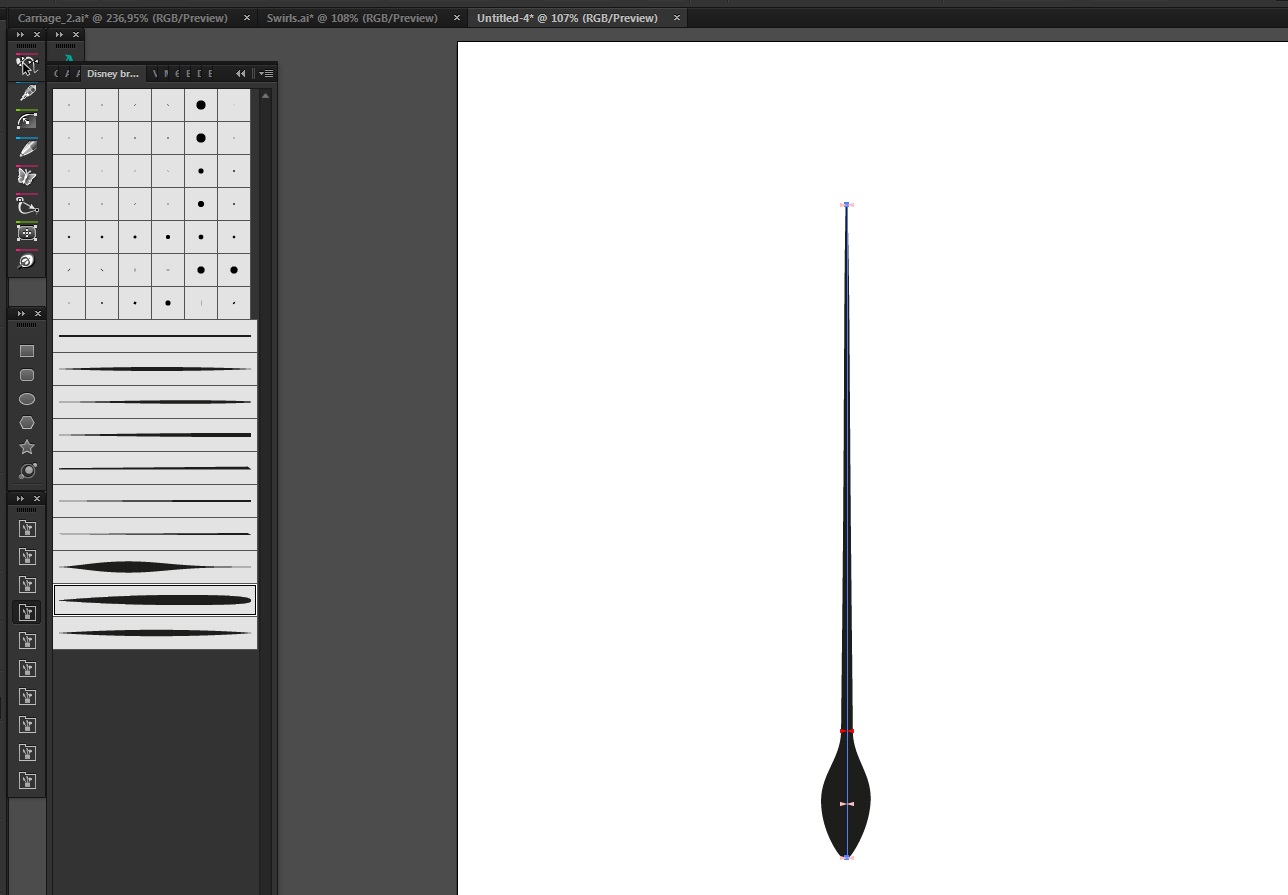Screen dimensions: 1288x895
Task: Select the spiral tool icon
Action: [x=27, y=261]
